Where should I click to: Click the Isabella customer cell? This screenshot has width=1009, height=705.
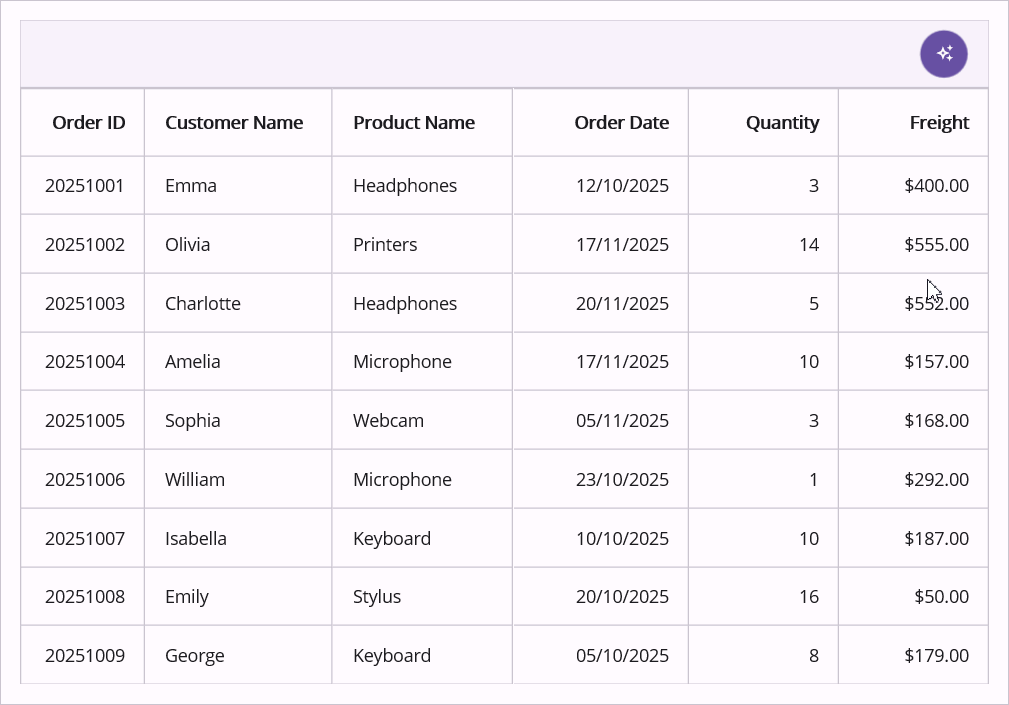pos(196,539)
